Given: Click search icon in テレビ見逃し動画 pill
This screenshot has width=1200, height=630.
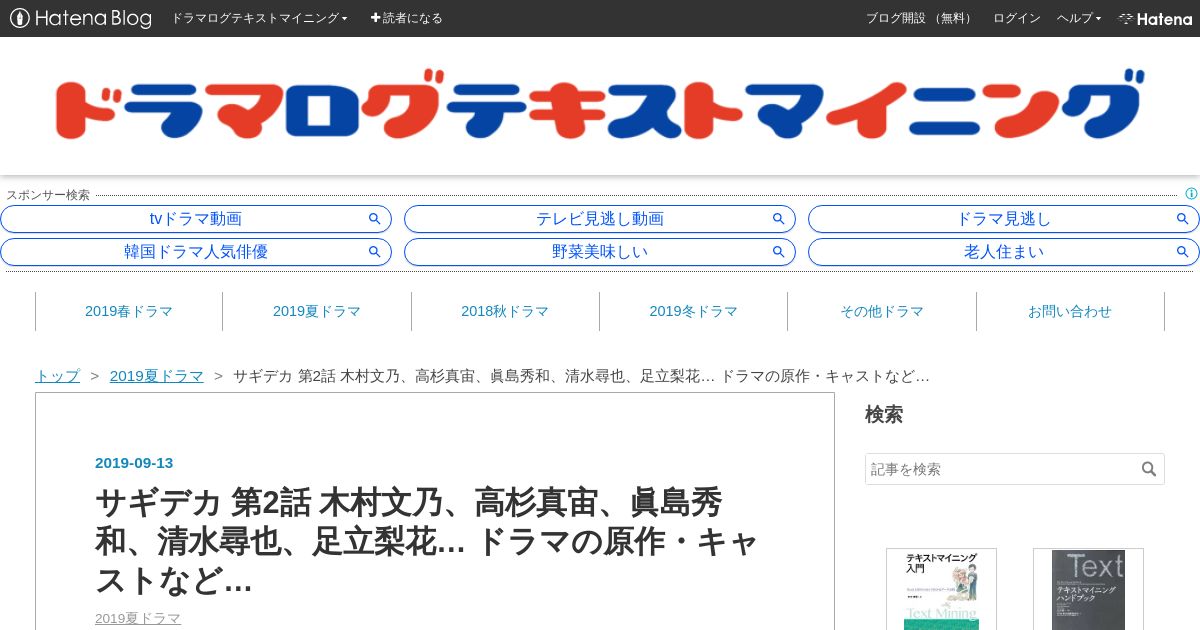Looking at the screenshot, I should 779,219.
